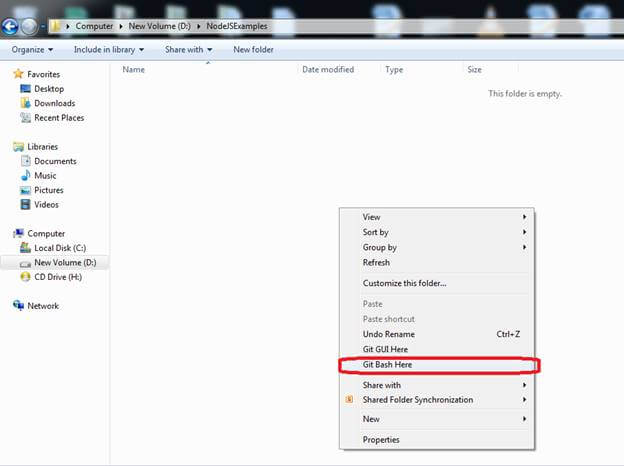Select Videos label under Libraries
The image size is (624, 466).
(46, 205)
